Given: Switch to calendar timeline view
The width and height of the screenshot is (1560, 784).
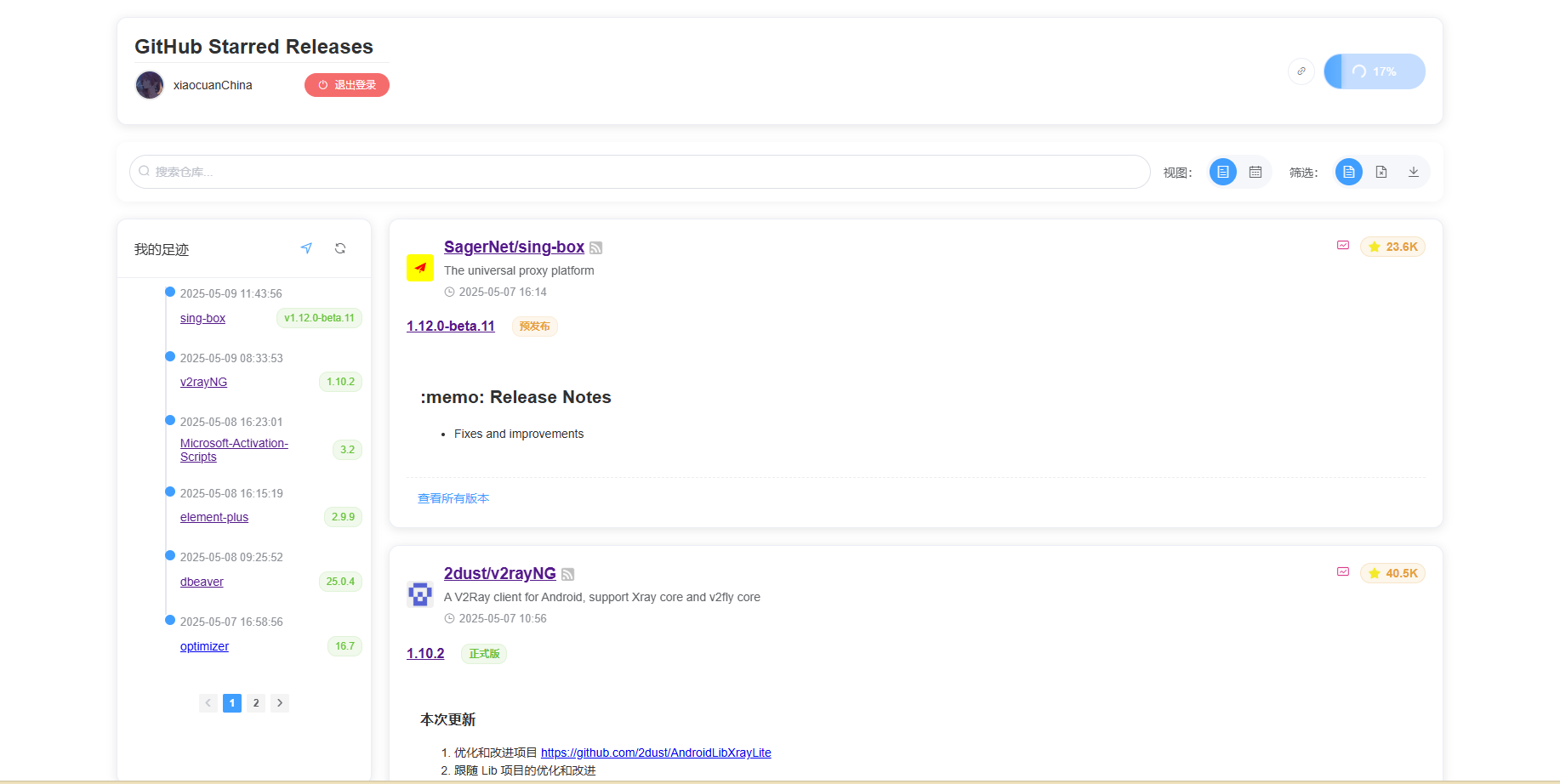Looking at the screenshot, I should [1255, 171].
